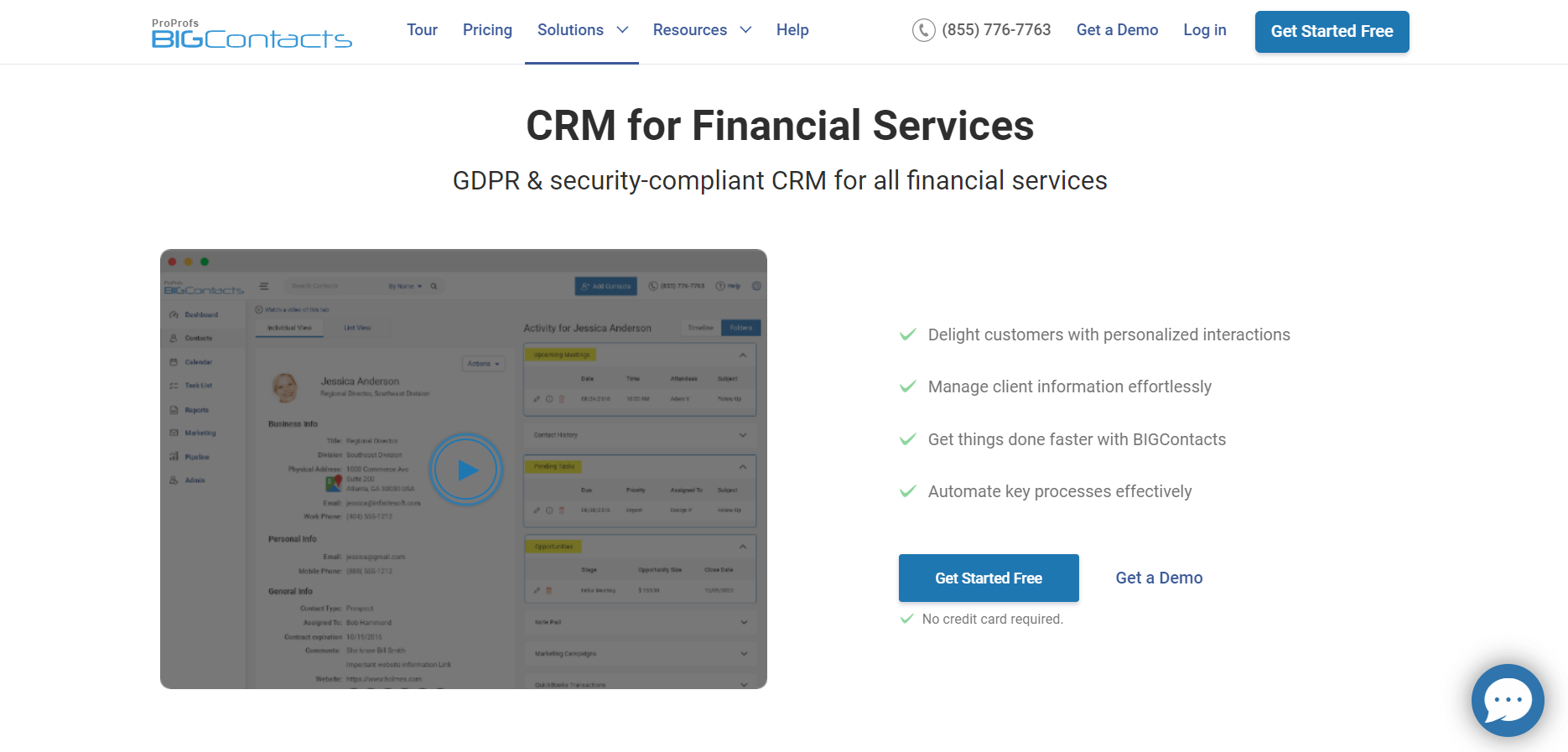Click the Timeline toggle button in preview

pos(701,328)
